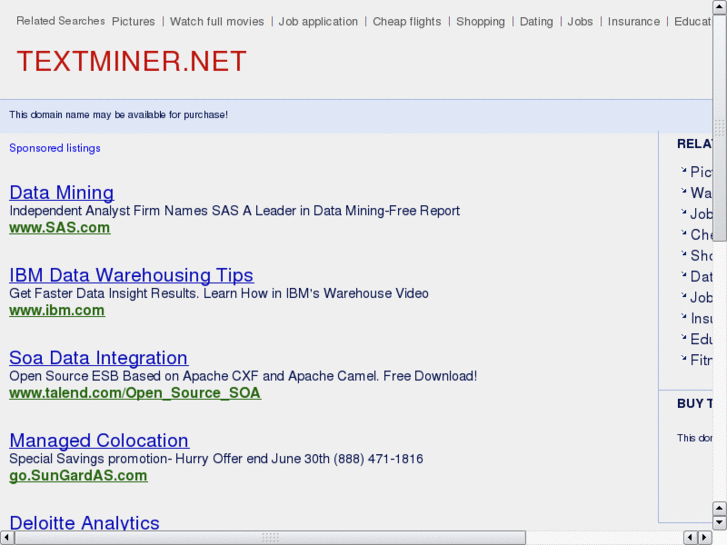Click bullet arrow beside sidebar 'Che' item
The width and height of the screenshot is (727, 545).
(683, 233)
